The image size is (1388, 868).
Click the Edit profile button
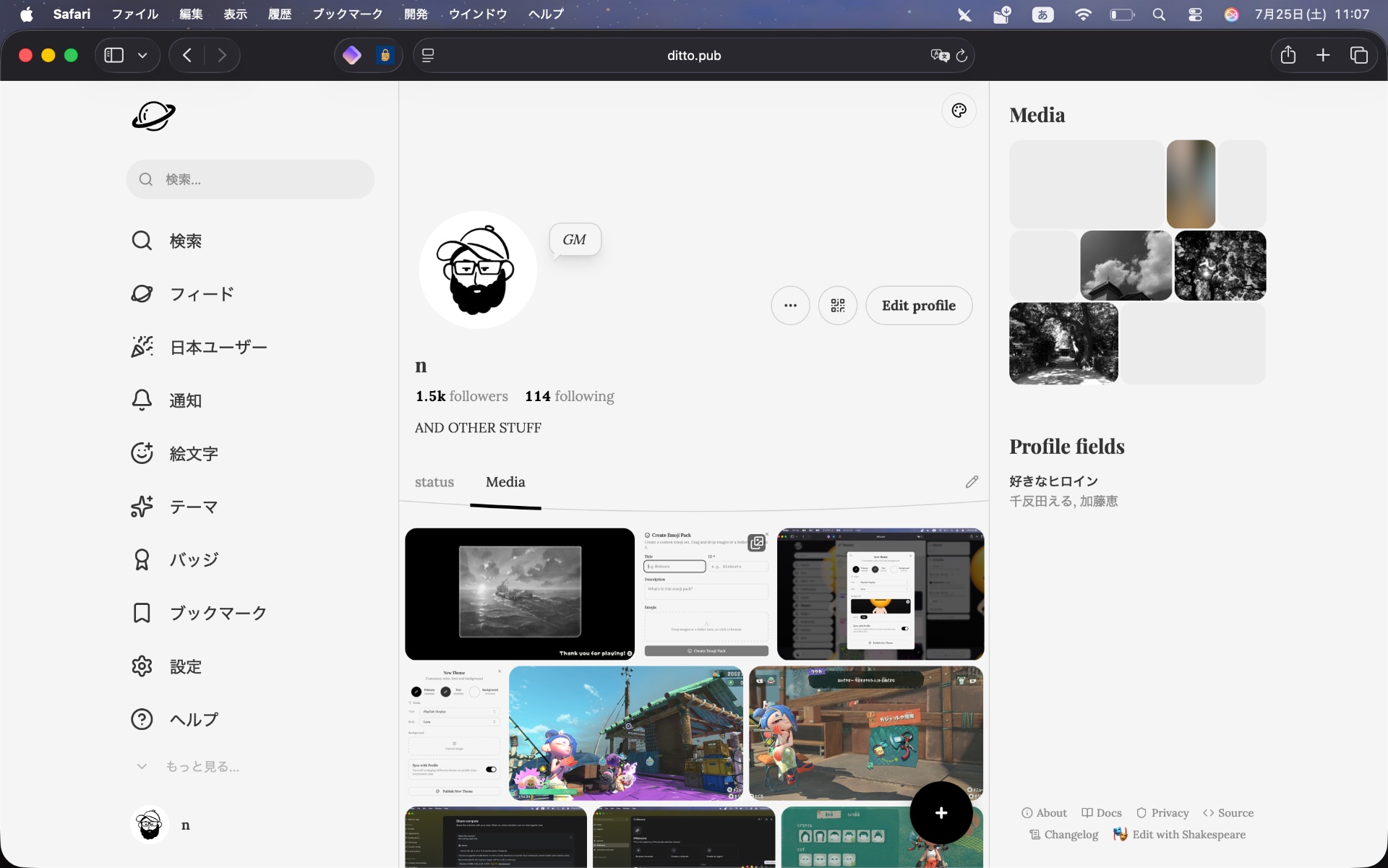pos(919,306)
